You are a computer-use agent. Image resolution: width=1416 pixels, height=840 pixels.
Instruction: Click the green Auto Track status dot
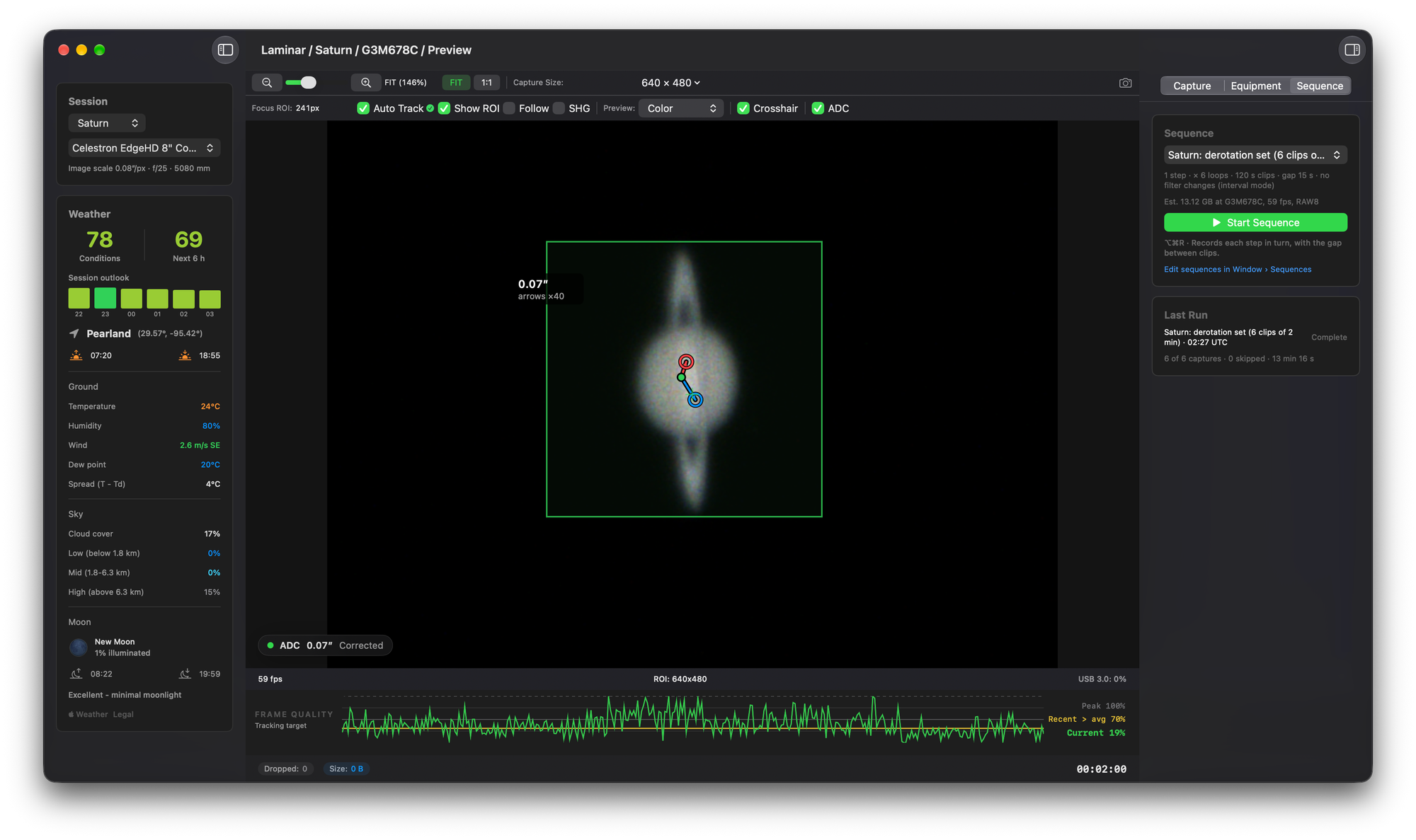[x=430, y=108]
